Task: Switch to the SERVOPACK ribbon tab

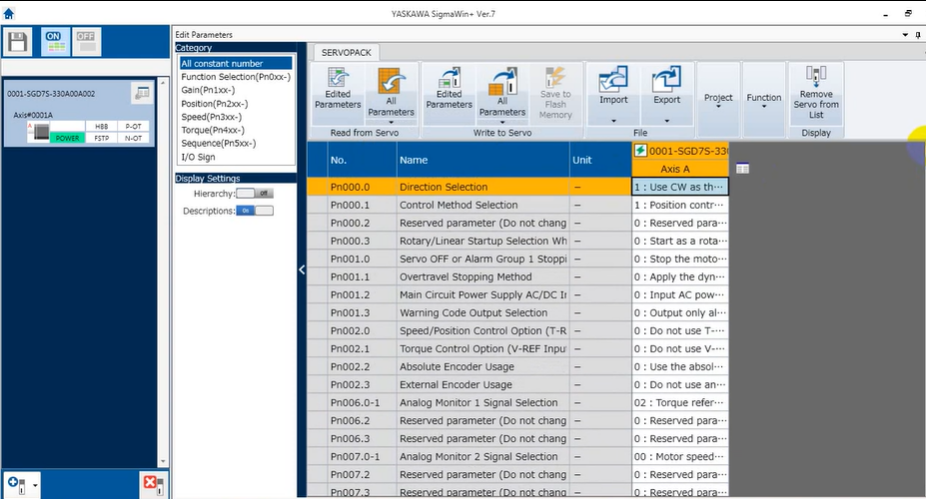Action: pyautogui.click(x=346, y=52)
